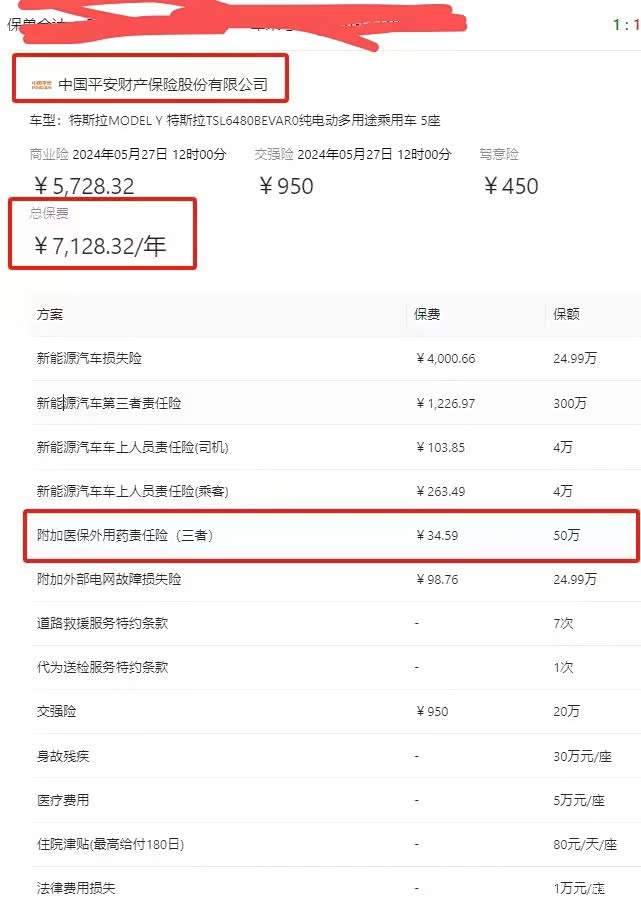641x902 pixels.
Task: Select the 附加医保外用药责任险（三者）row
Action: coord(125,536)
